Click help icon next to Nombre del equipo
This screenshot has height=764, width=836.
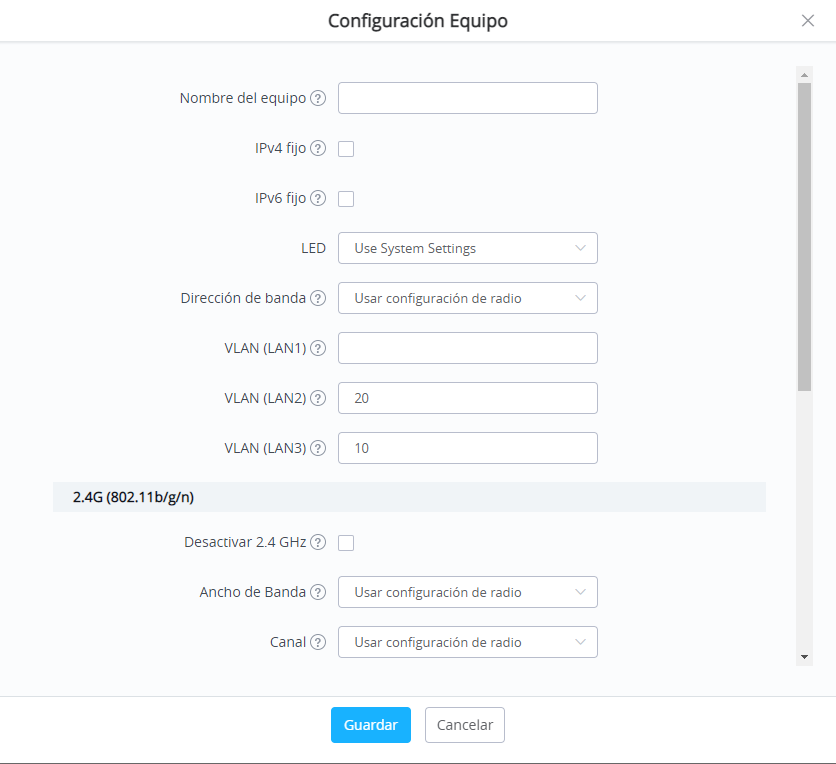pyautogui.click(x=318, y=98)
